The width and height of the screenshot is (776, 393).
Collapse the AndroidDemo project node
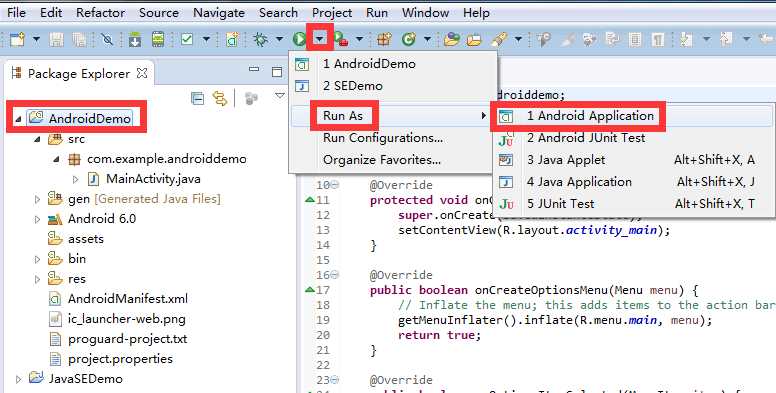coord(18,119)
